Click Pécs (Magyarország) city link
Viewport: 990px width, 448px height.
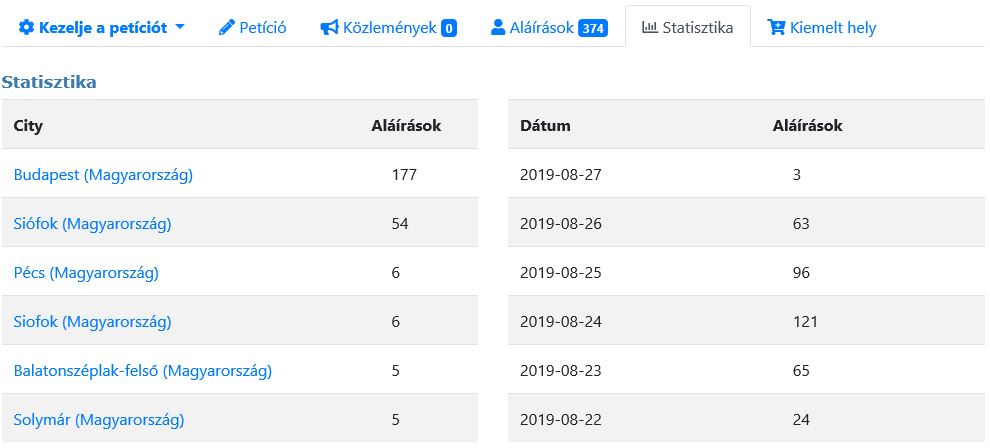click(86, 273)
